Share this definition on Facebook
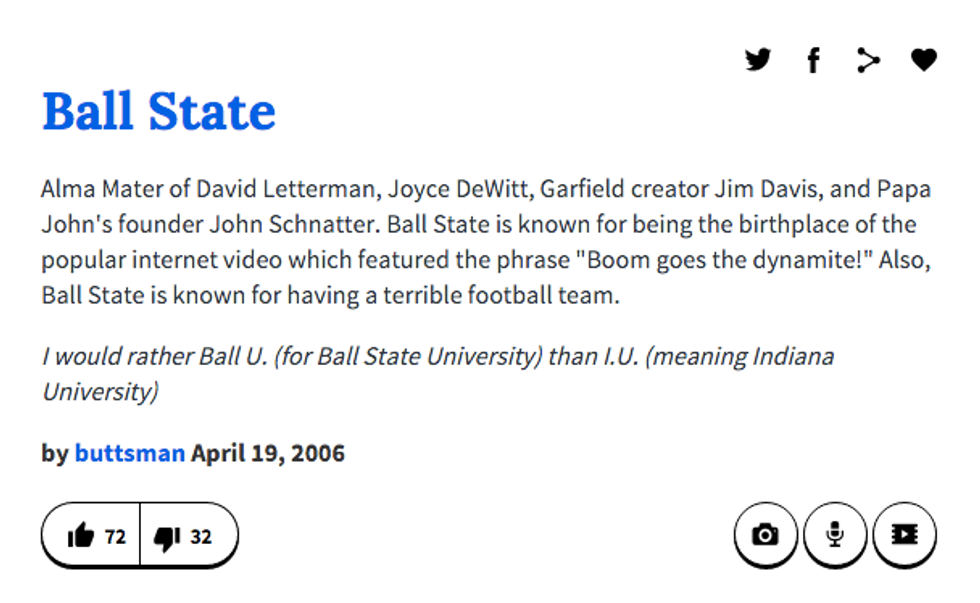Viewport: 980px width, 603px height. (813, 61)
